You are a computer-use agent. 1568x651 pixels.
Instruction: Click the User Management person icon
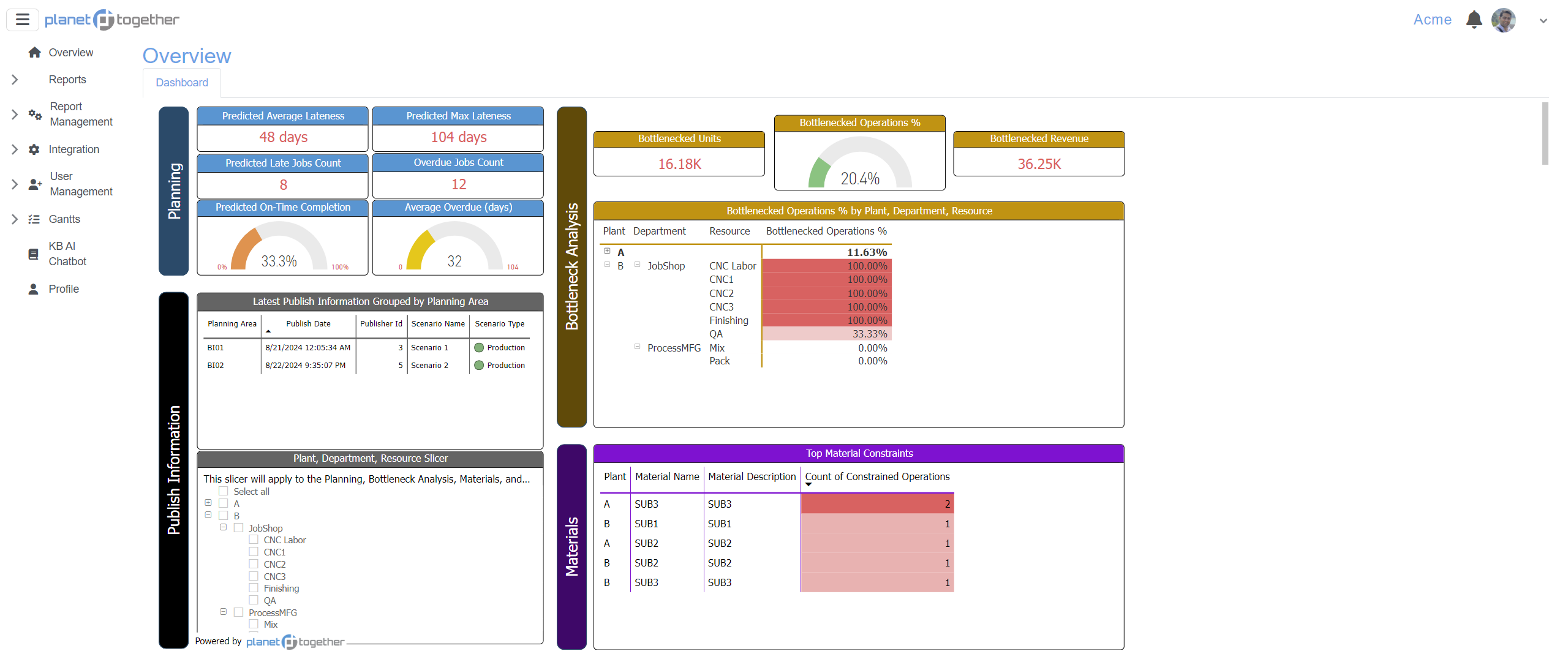point(35,184)
